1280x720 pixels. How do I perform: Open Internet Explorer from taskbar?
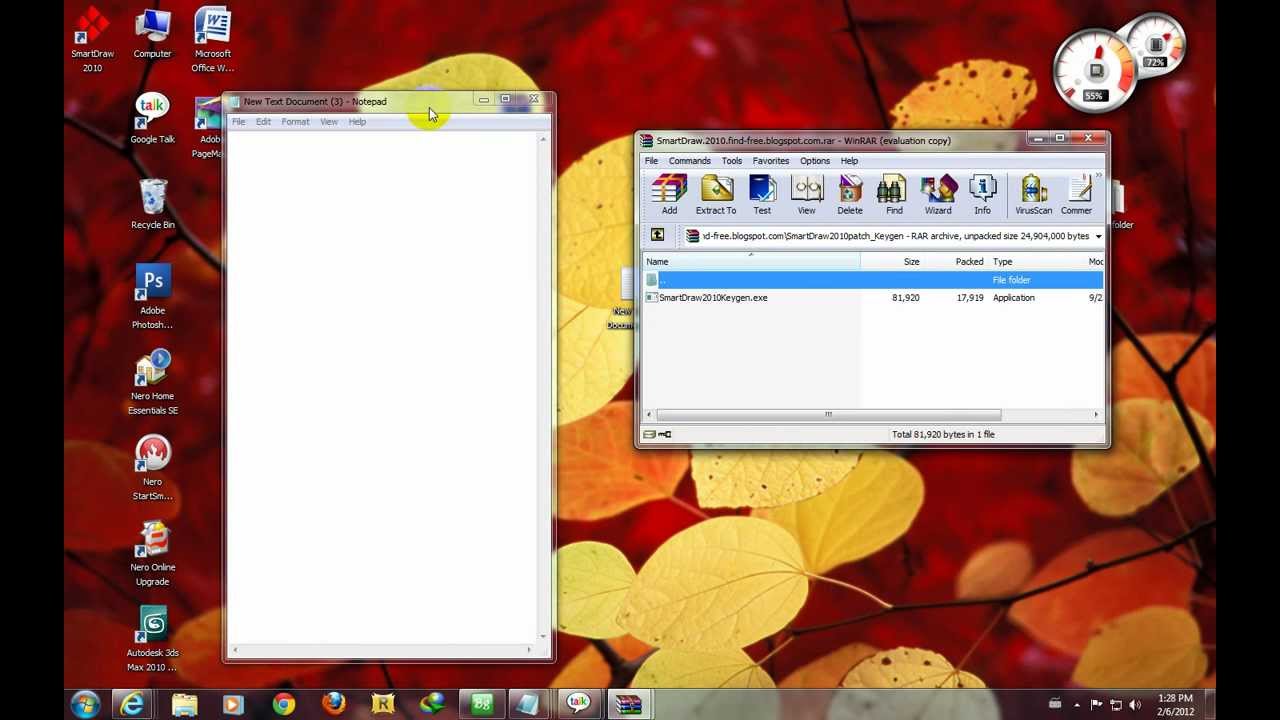tap(132, 705)
